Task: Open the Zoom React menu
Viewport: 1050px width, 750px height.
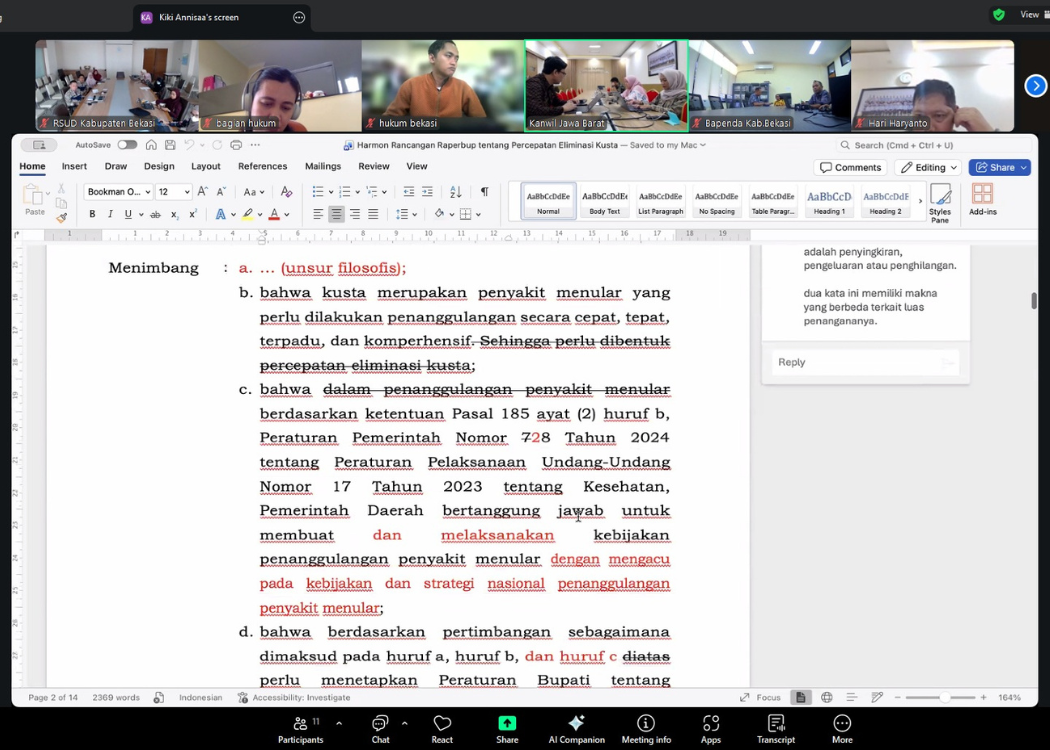Action: click(x=442, y=729)
